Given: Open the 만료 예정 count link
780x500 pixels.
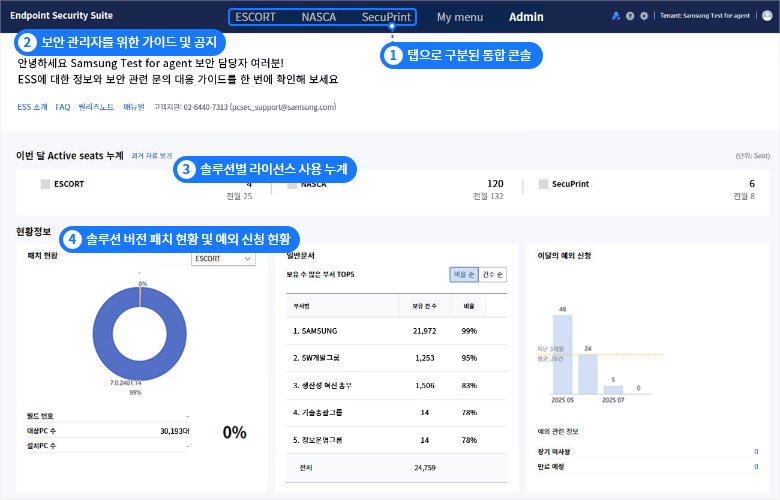Looking at the screenshot, I should click(x=756, y=467).
